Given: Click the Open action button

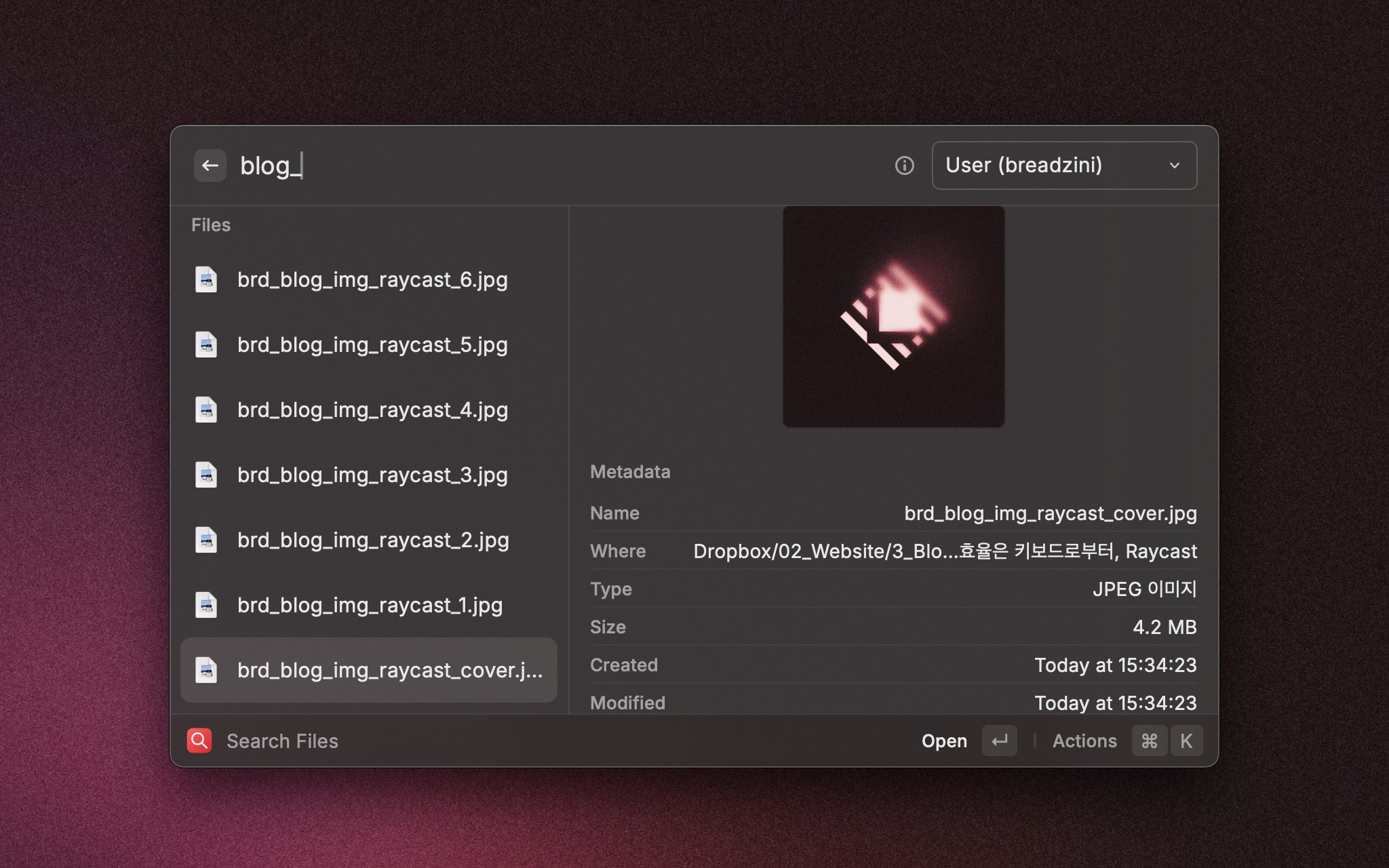Looking at the screenshot, I should 944,741.
